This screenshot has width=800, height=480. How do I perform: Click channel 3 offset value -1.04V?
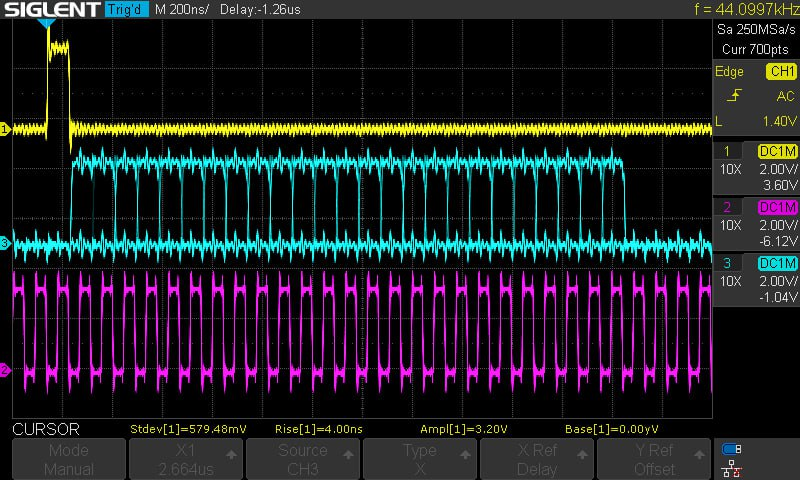point(778,297)
